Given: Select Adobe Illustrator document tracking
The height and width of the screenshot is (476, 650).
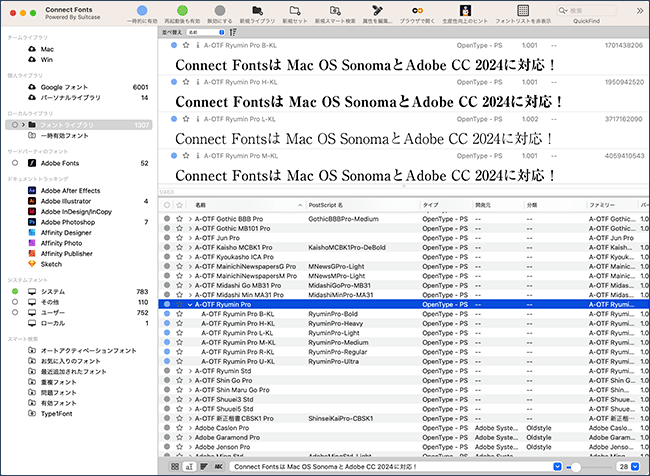Looking at the screenshot, I should tap(65, 201).
